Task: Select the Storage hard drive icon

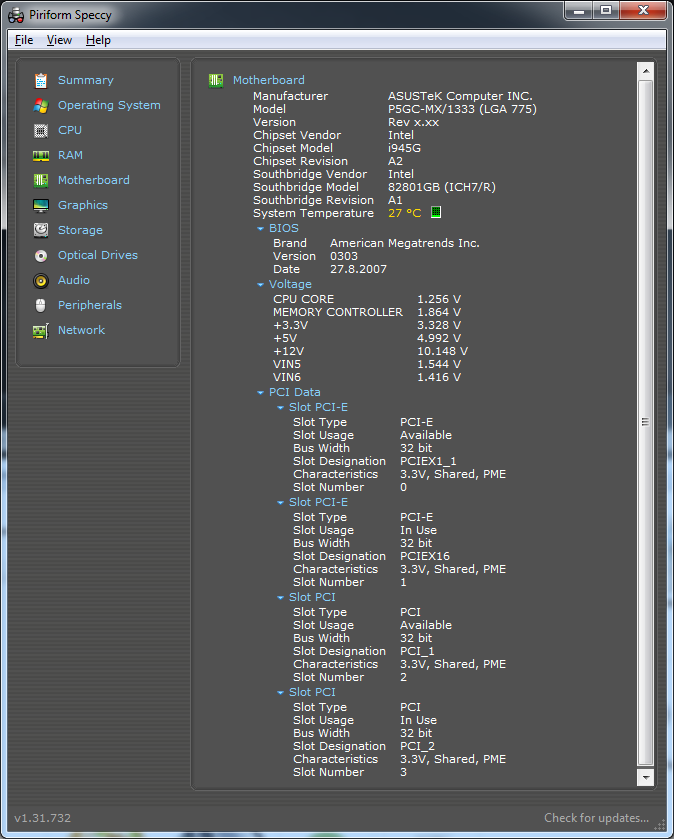Action: pyautogui.click(x=41, y=231)
